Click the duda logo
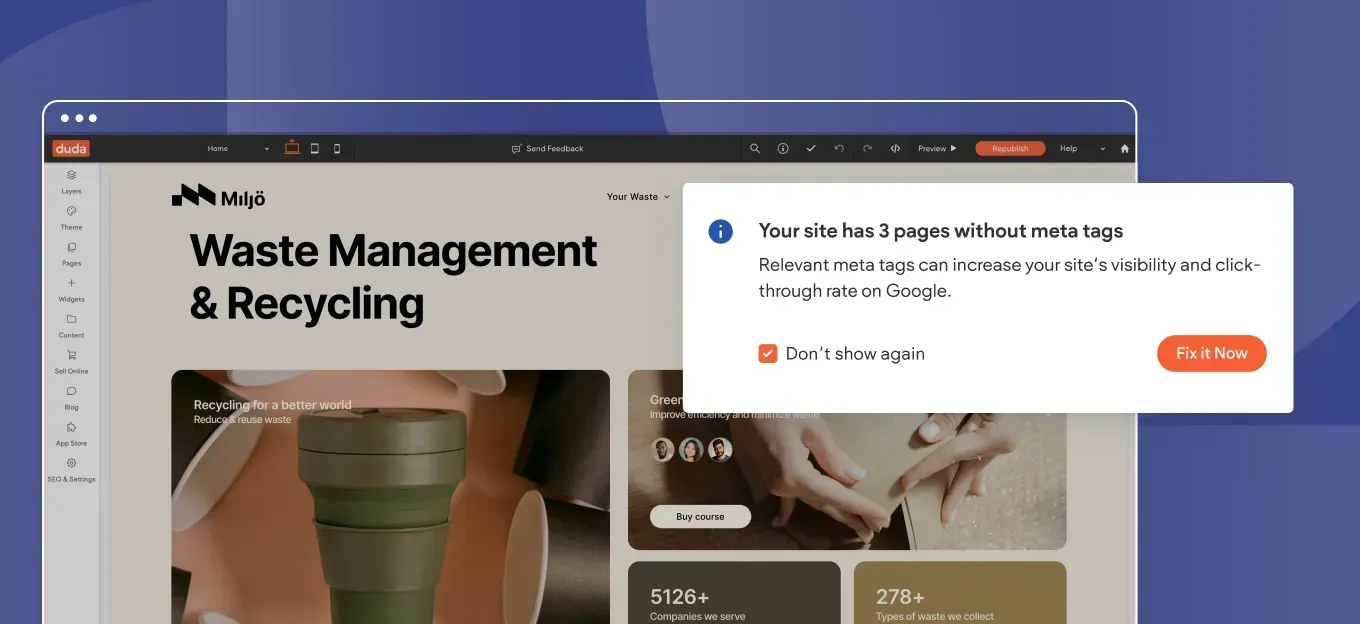 tap(71, 149)
